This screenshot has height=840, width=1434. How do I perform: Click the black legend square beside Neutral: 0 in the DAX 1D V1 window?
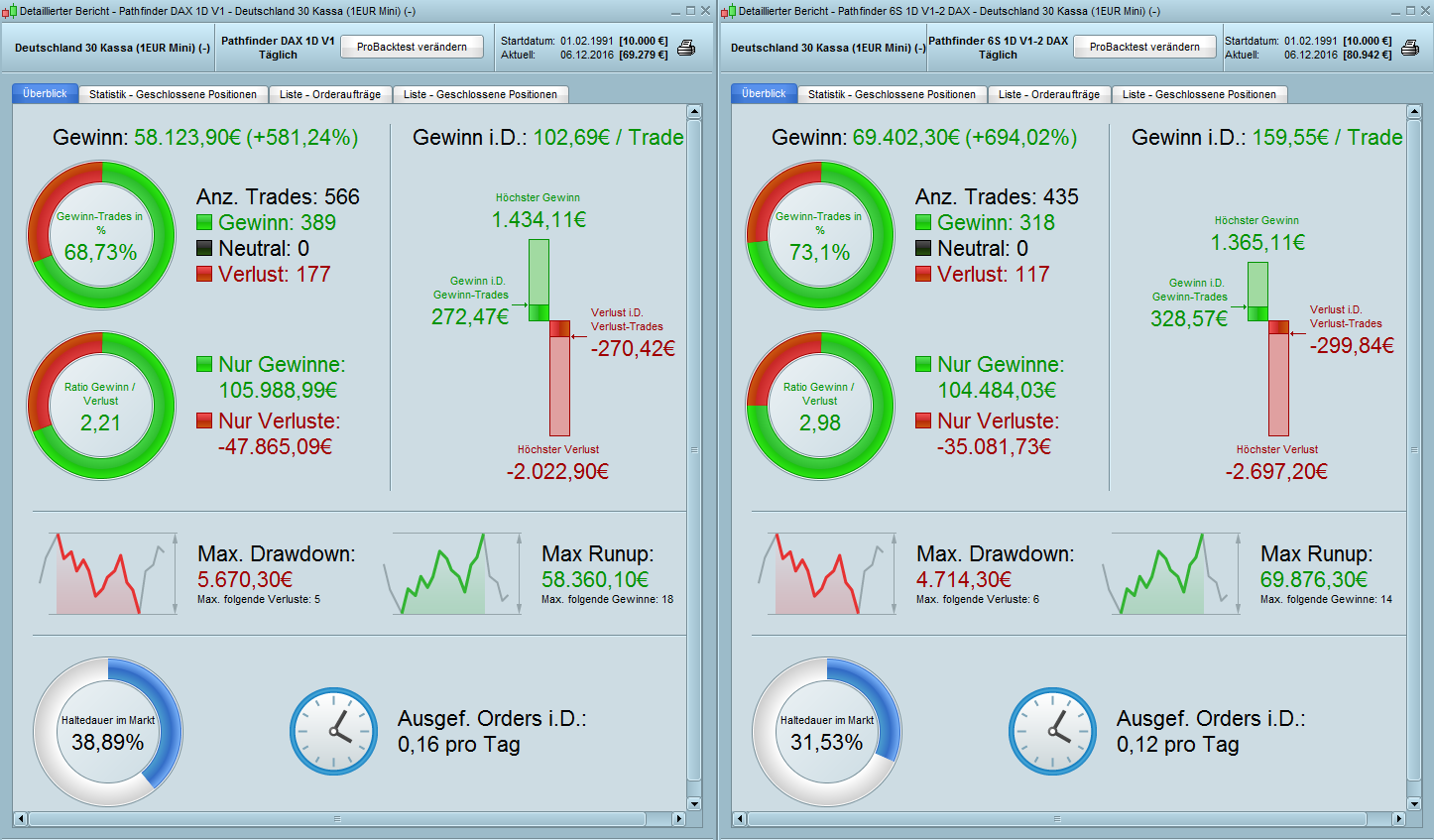[204, 249]
